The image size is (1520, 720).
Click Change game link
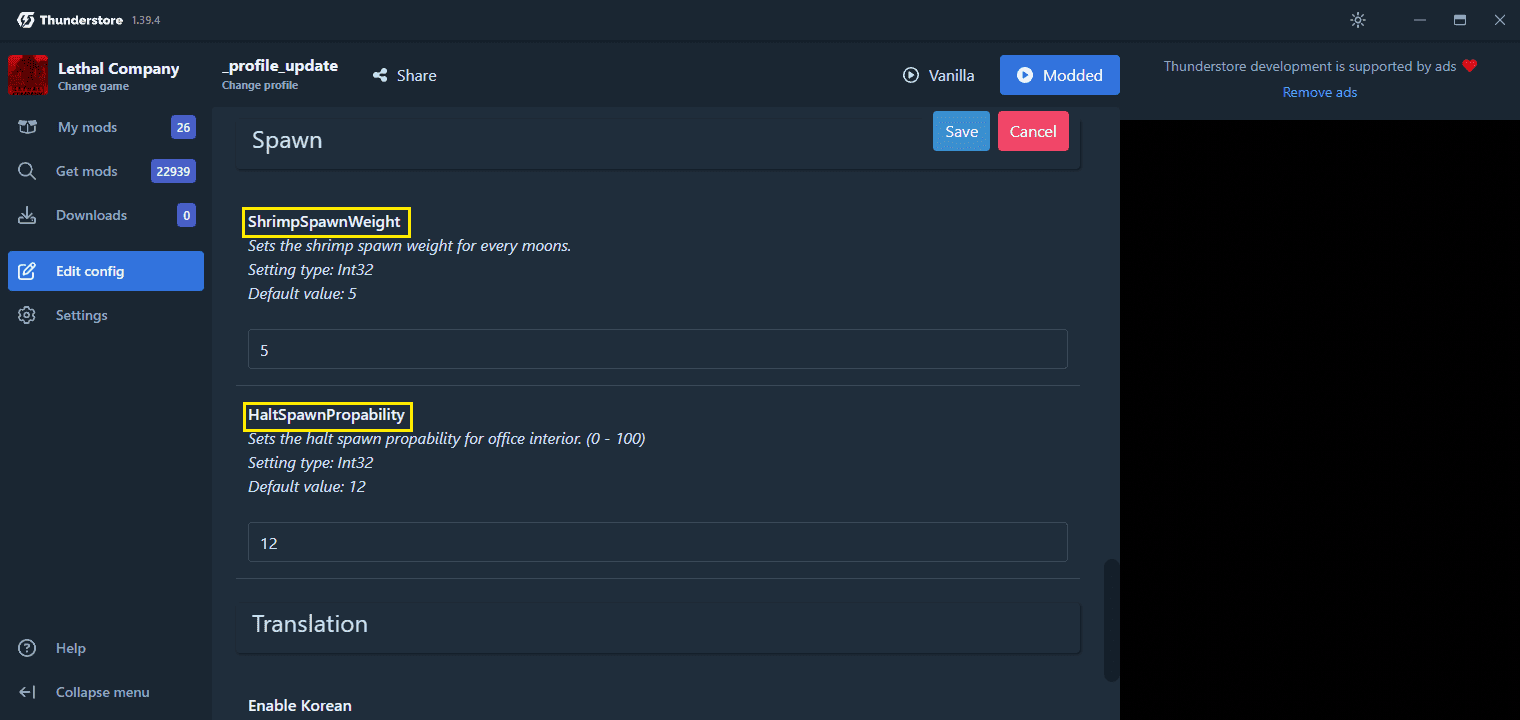coord(92,86)
